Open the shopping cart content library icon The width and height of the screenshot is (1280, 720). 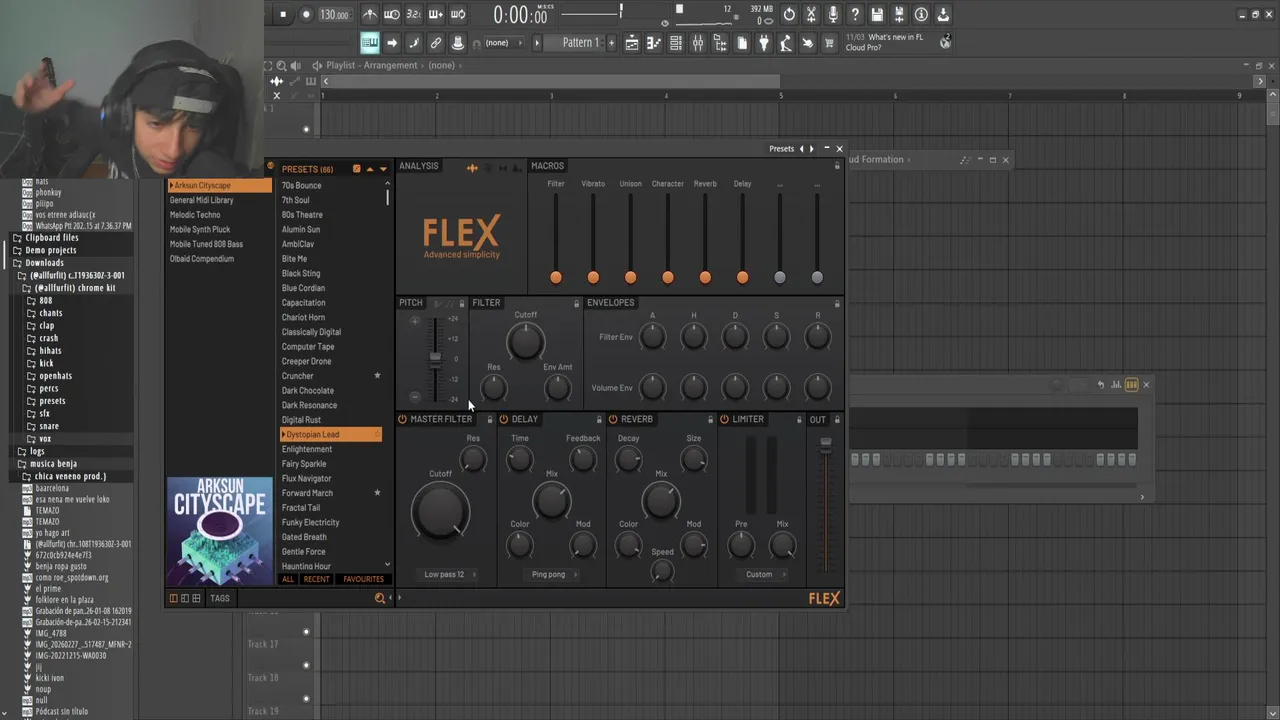coord(830,43)
